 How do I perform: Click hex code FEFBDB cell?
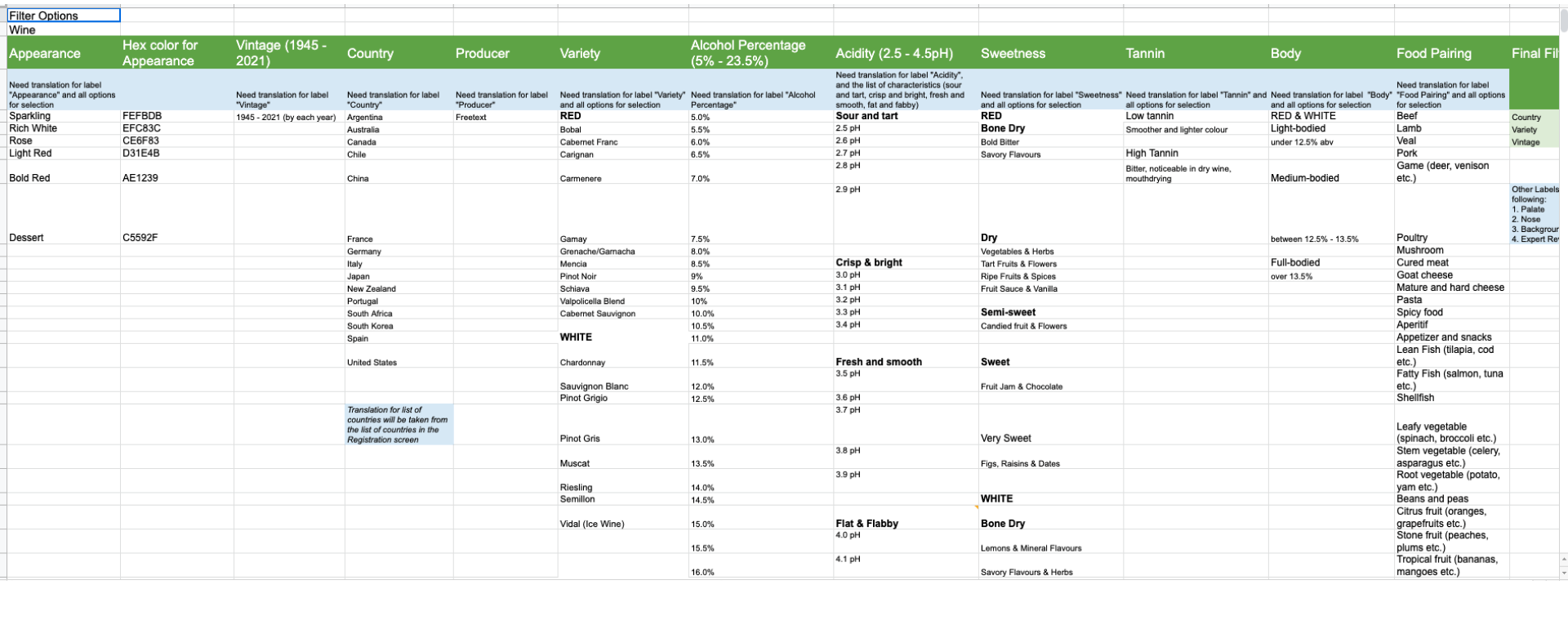coord(142,116)
